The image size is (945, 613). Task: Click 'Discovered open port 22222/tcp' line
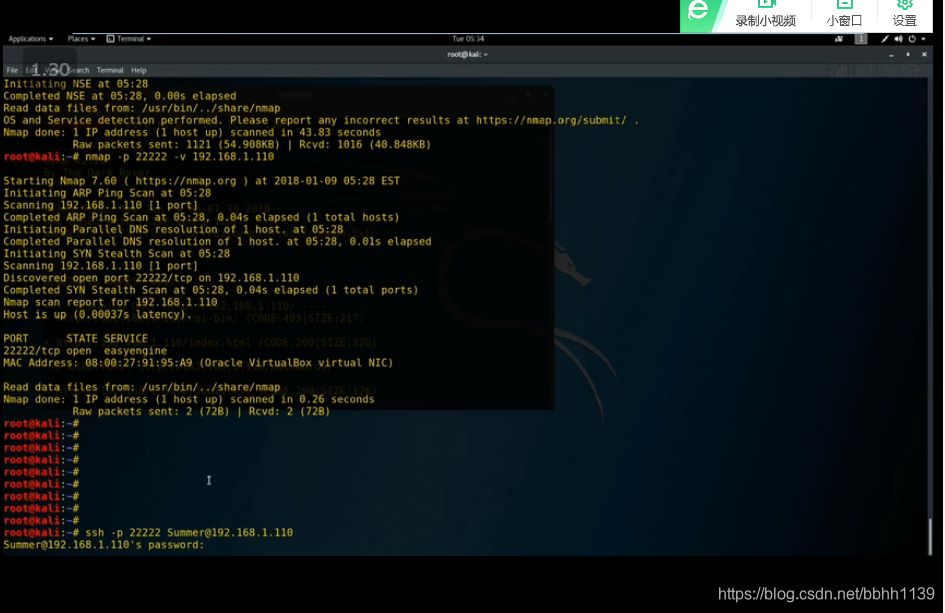pos(151,278)
